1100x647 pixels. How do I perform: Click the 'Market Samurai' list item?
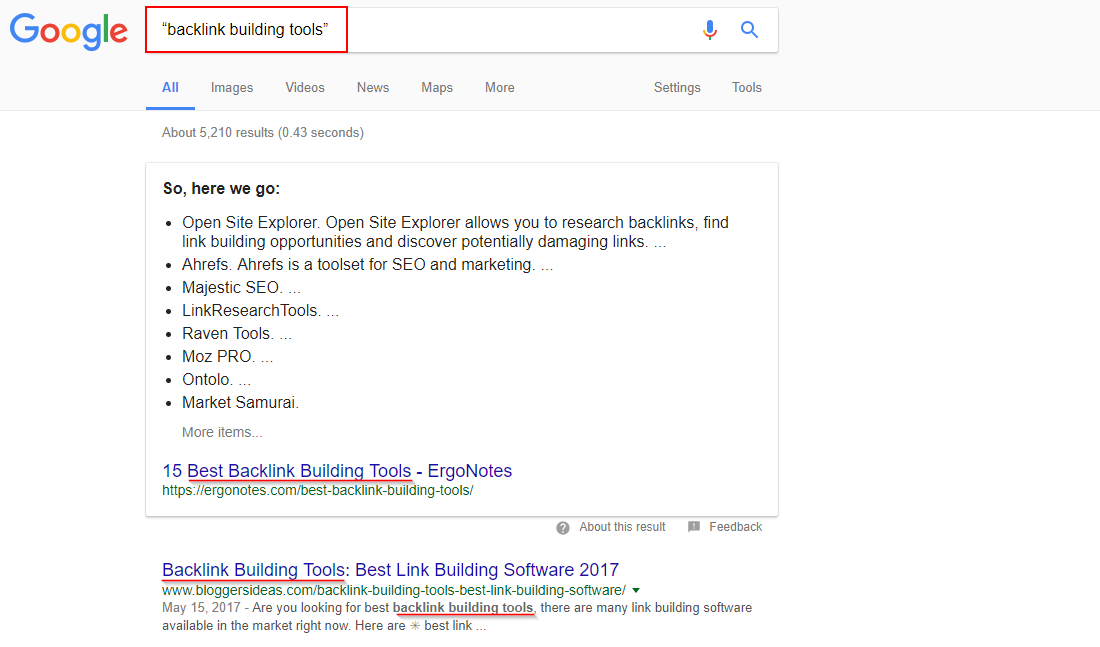point(241,403)
